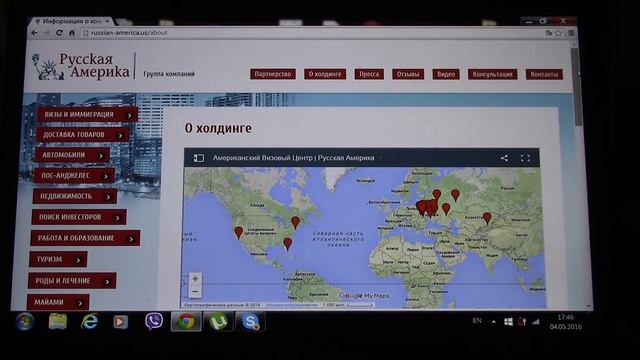Image resolution: width=640 pixels, height=360 pixels.
Task: Expand the Работа и образование section
Action: point(85,238)
